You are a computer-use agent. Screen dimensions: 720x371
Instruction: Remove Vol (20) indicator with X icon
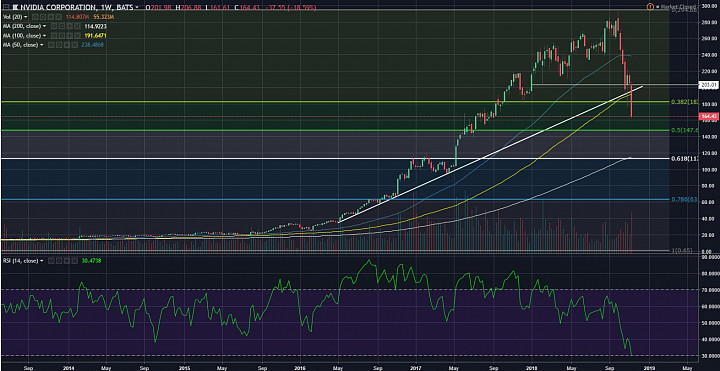(x=58, y=17)
